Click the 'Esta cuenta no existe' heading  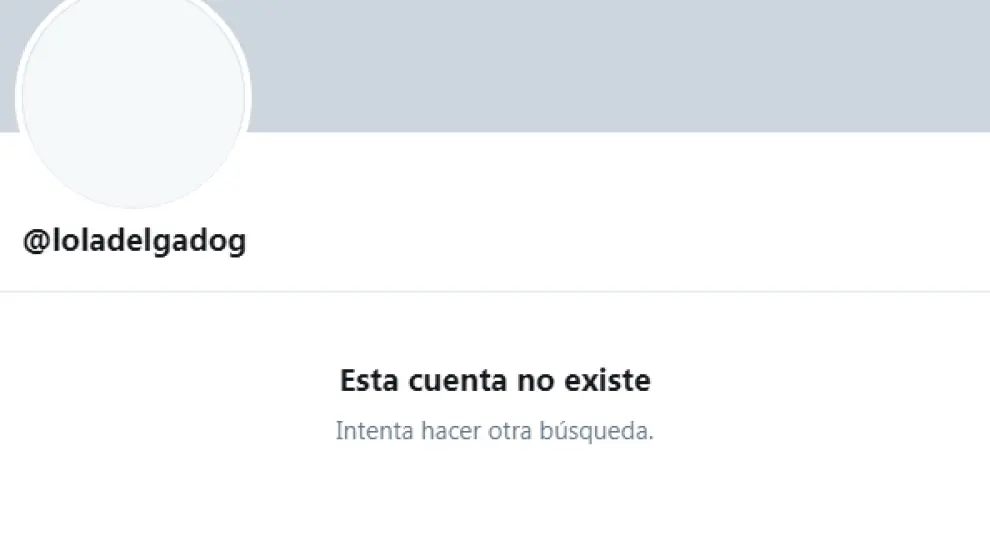(495, 380)
